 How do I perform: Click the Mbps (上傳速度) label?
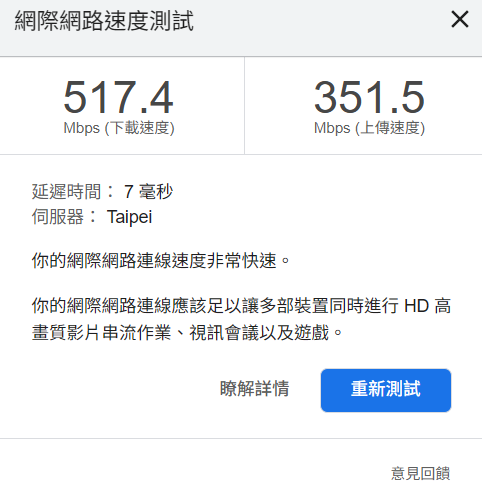(369, 128)
